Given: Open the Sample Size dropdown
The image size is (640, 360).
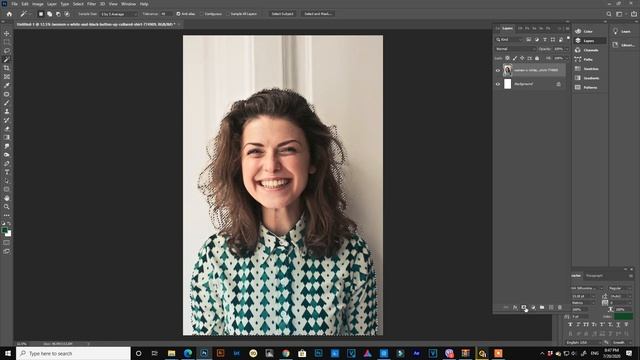Looking at the screenshot, I should (x=119, y=14).
